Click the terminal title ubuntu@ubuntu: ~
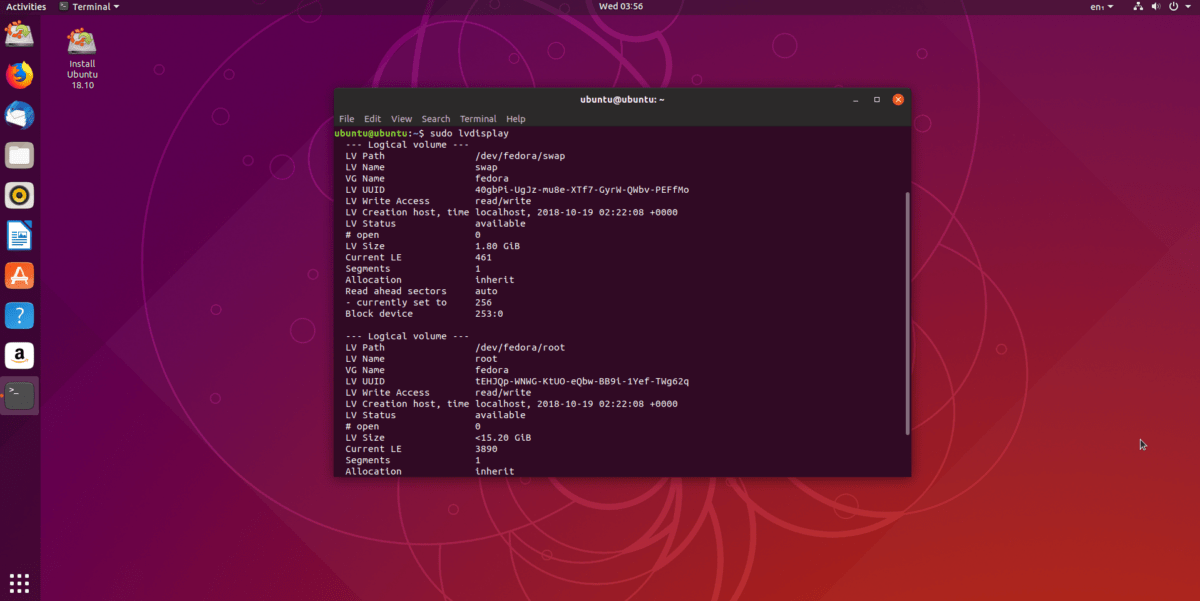This screenshot has width=1200, height=601. tap(622, 100)
